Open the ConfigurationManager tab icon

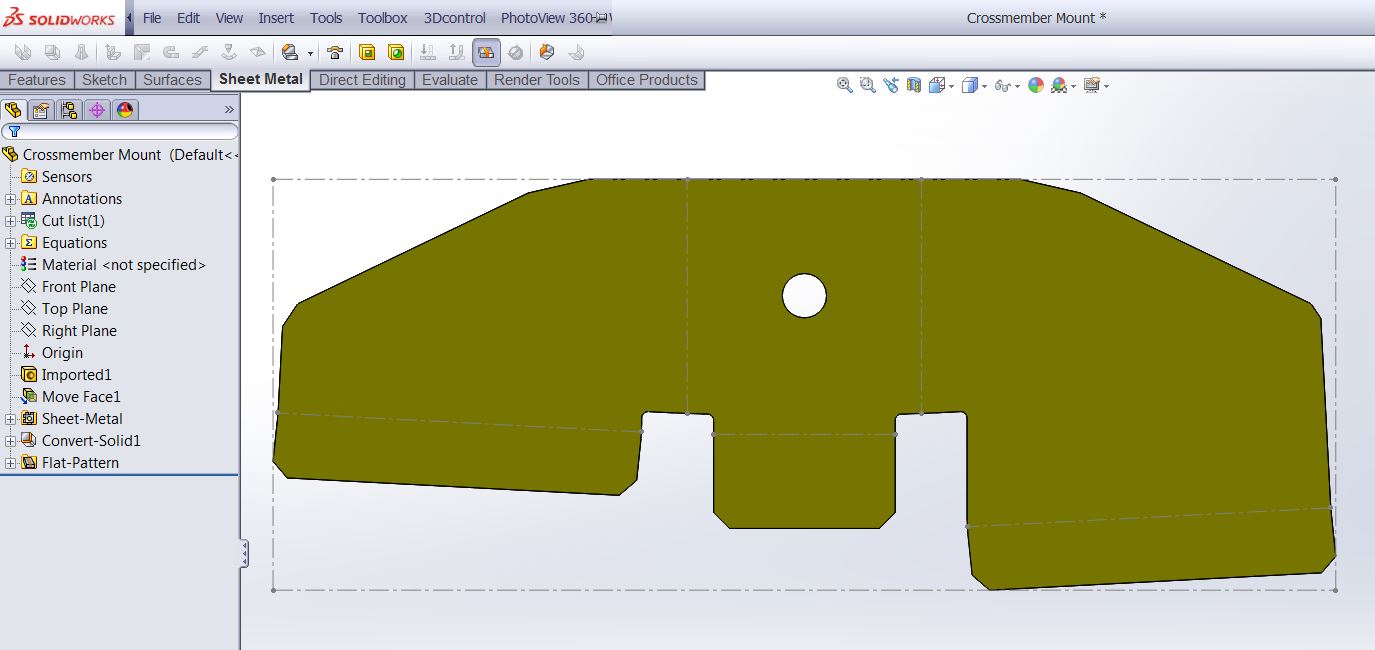[68, 110]
